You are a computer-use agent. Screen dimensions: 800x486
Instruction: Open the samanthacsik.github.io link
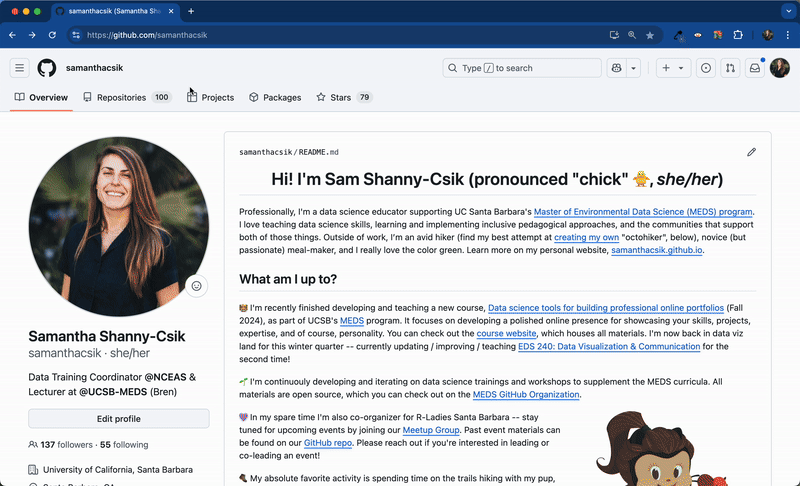(x=657, y=250)
